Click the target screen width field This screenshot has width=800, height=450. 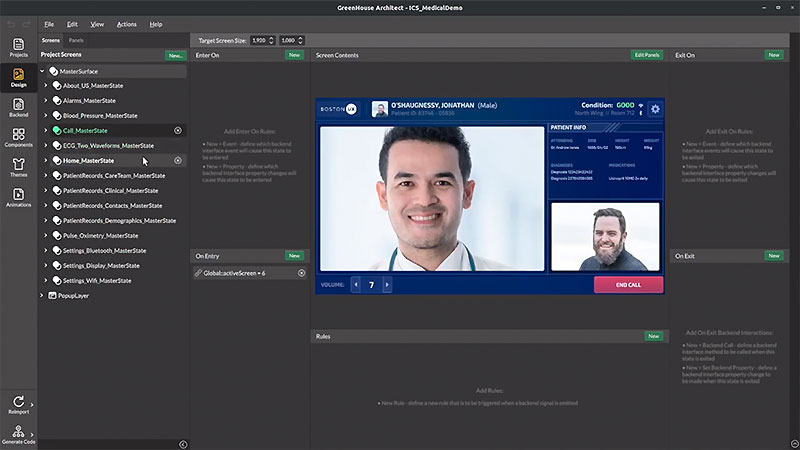point(261,39)
